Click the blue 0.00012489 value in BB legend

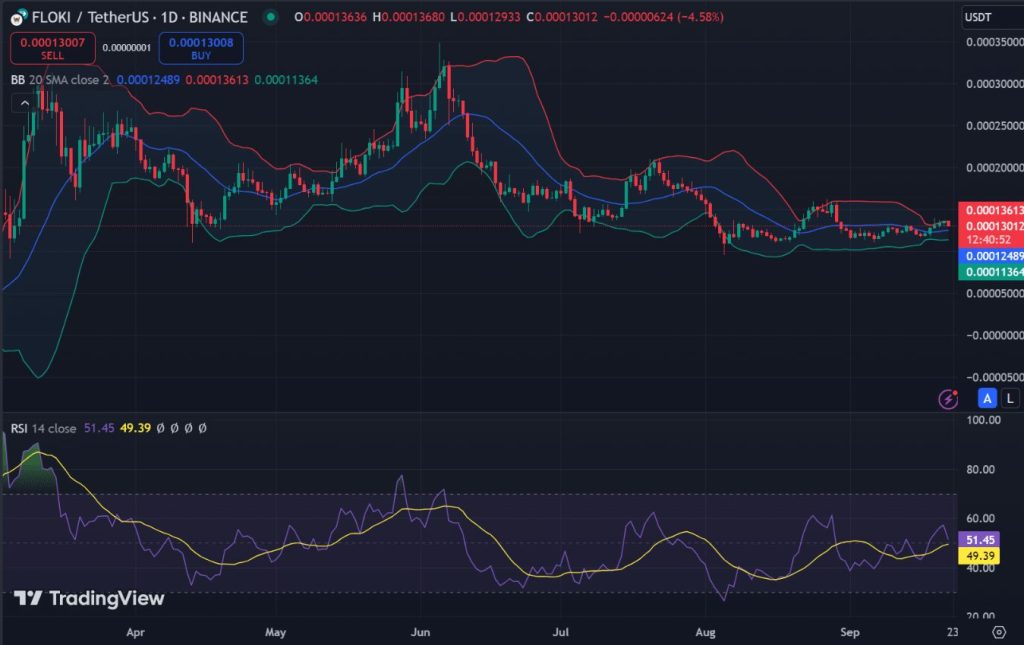coord(148,80)
